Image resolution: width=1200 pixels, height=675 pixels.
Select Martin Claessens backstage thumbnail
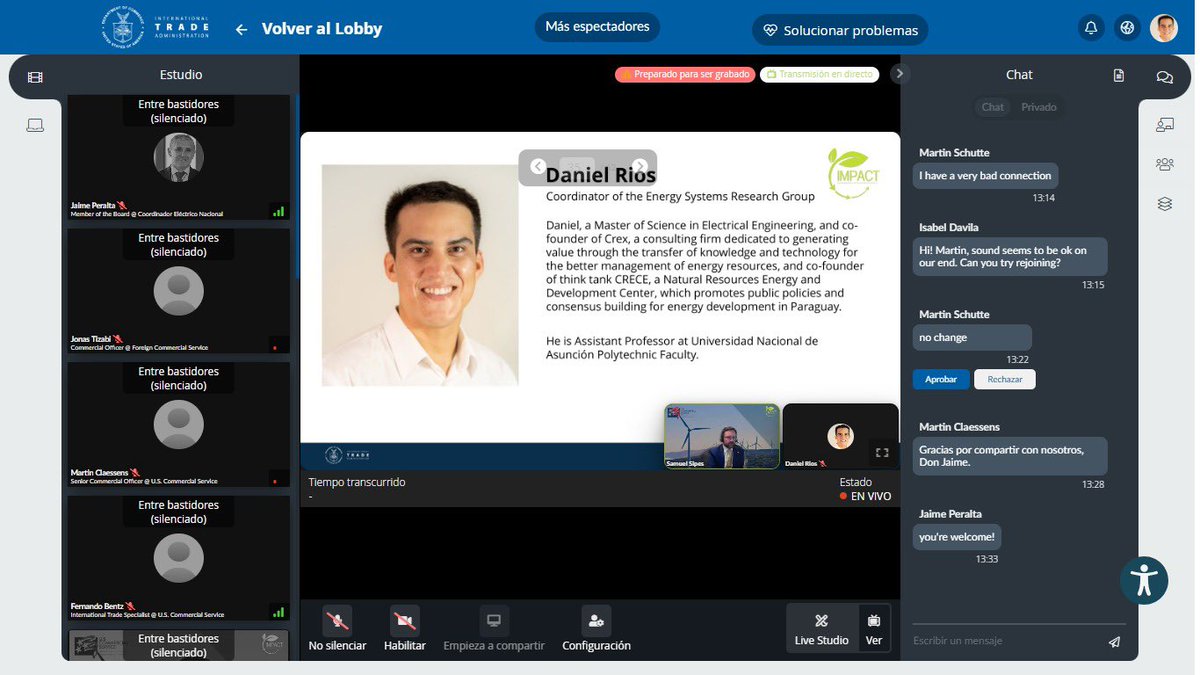click(x=179, y=425)
